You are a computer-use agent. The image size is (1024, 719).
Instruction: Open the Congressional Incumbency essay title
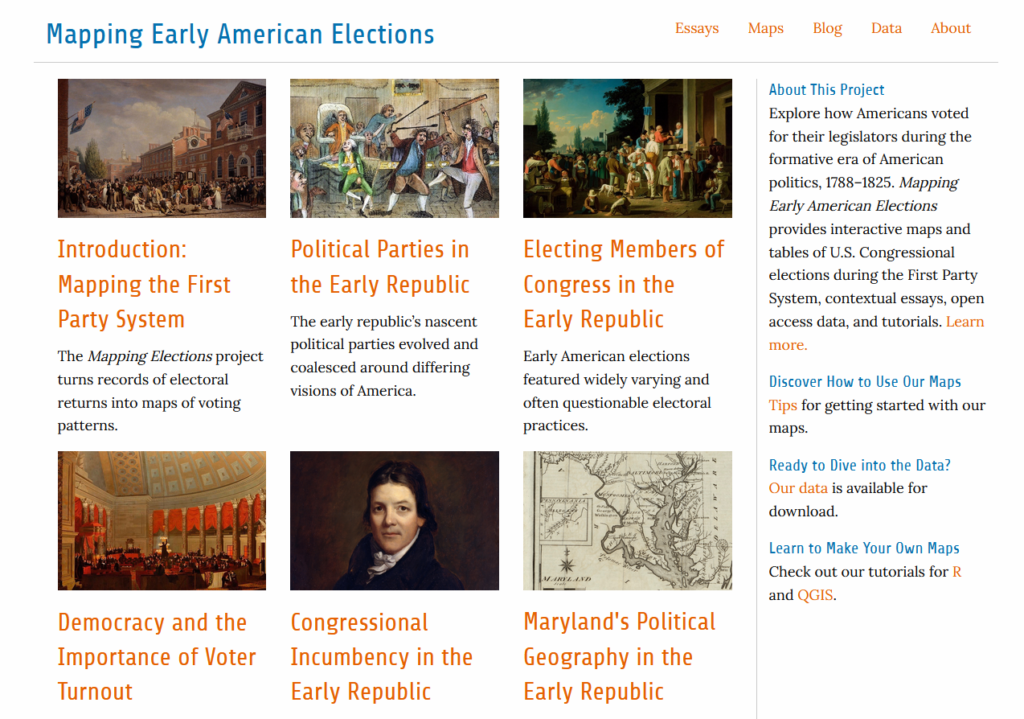point(381,656)
